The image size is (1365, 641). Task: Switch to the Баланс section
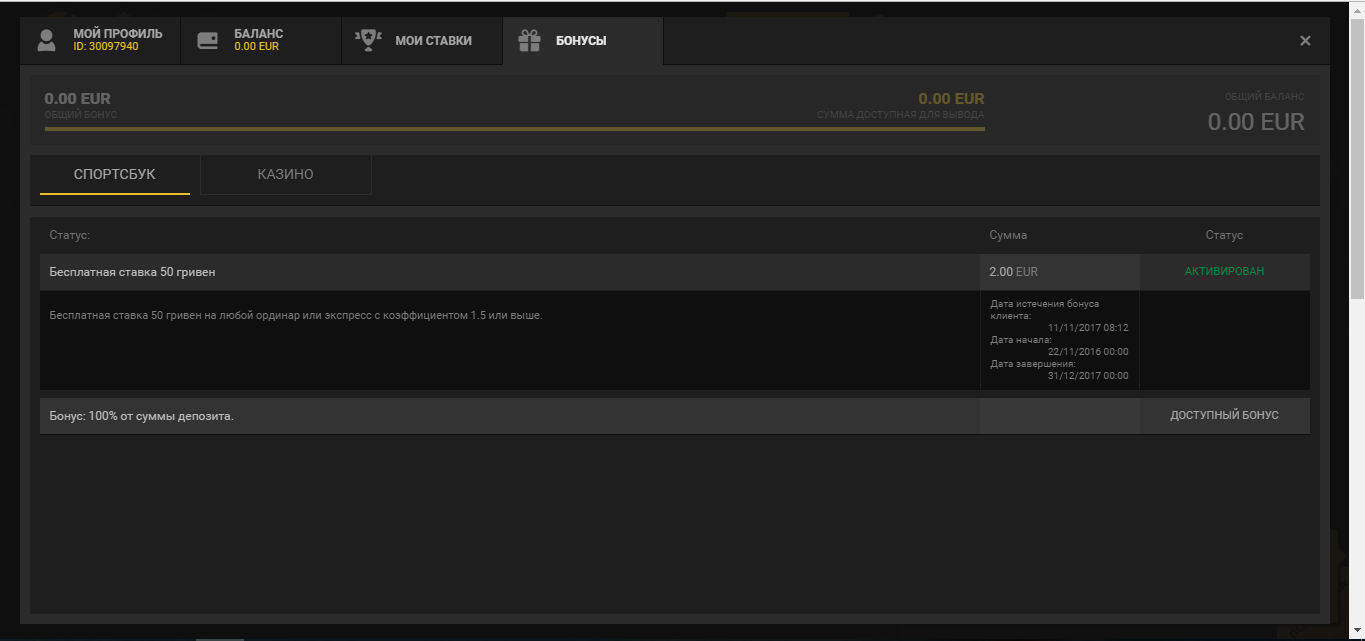pos(260,40)
